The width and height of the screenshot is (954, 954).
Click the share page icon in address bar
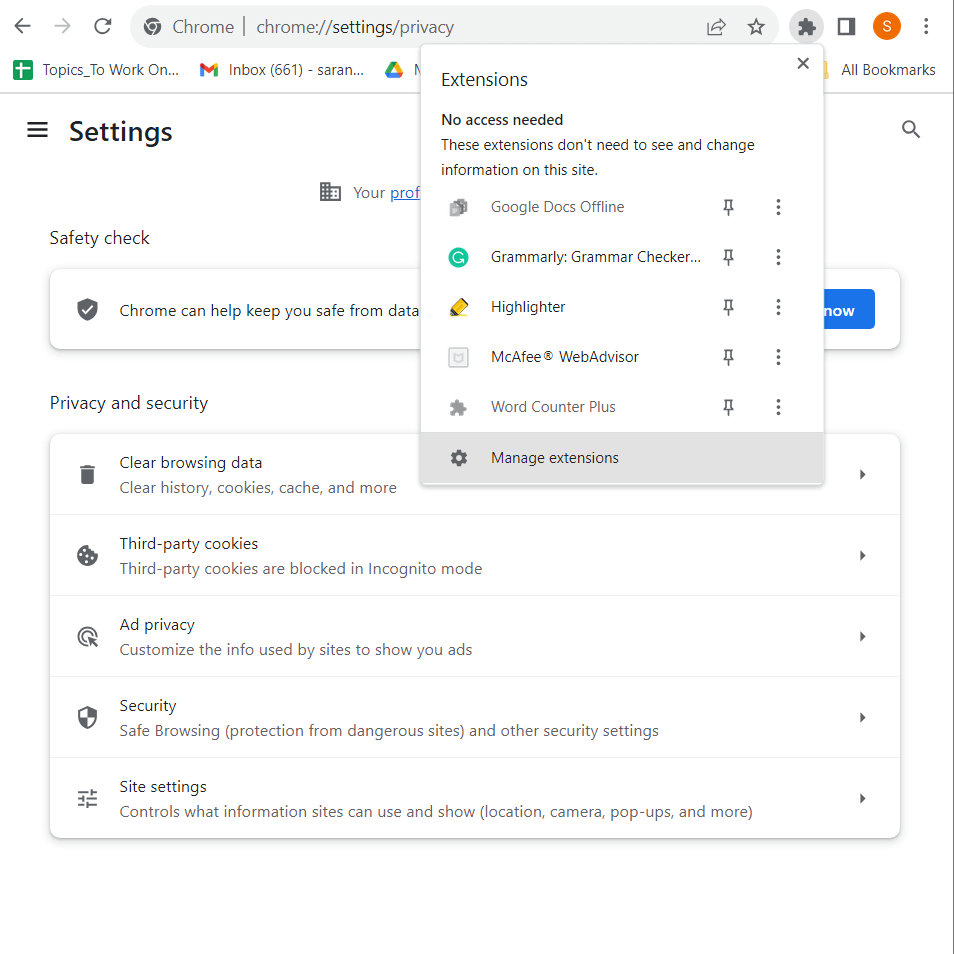716,27
